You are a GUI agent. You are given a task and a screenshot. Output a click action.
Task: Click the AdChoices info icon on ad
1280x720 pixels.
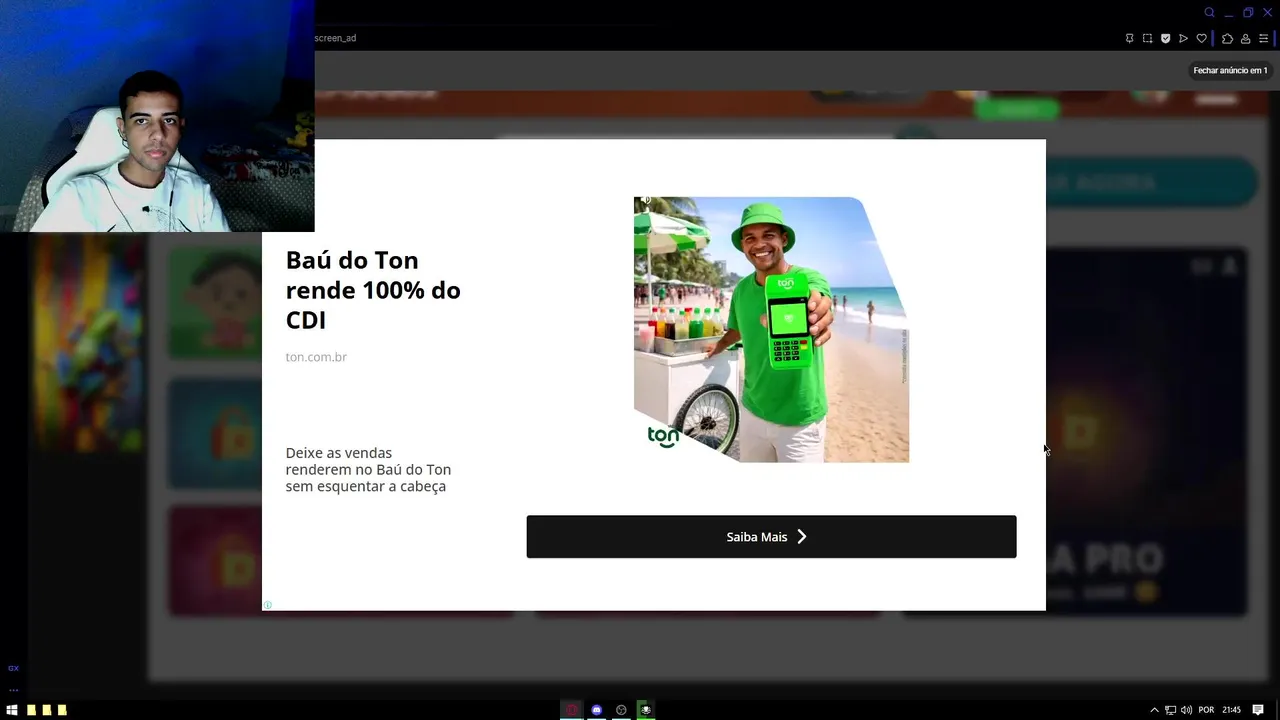pos(267,605)
